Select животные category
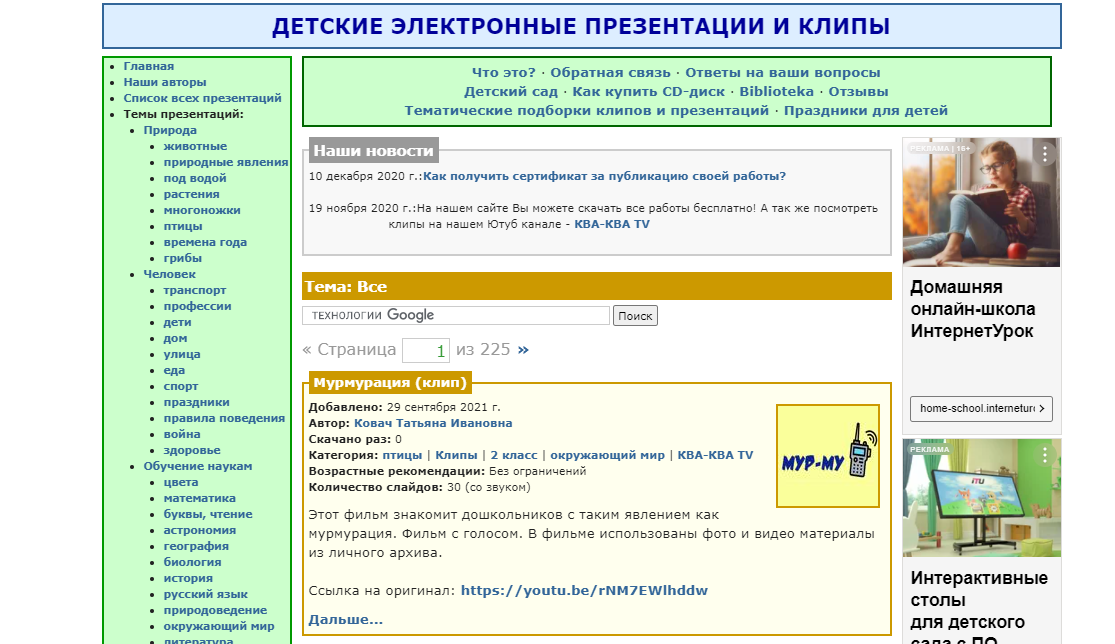This screenshot has height=644, width=1115. [196, 146]
